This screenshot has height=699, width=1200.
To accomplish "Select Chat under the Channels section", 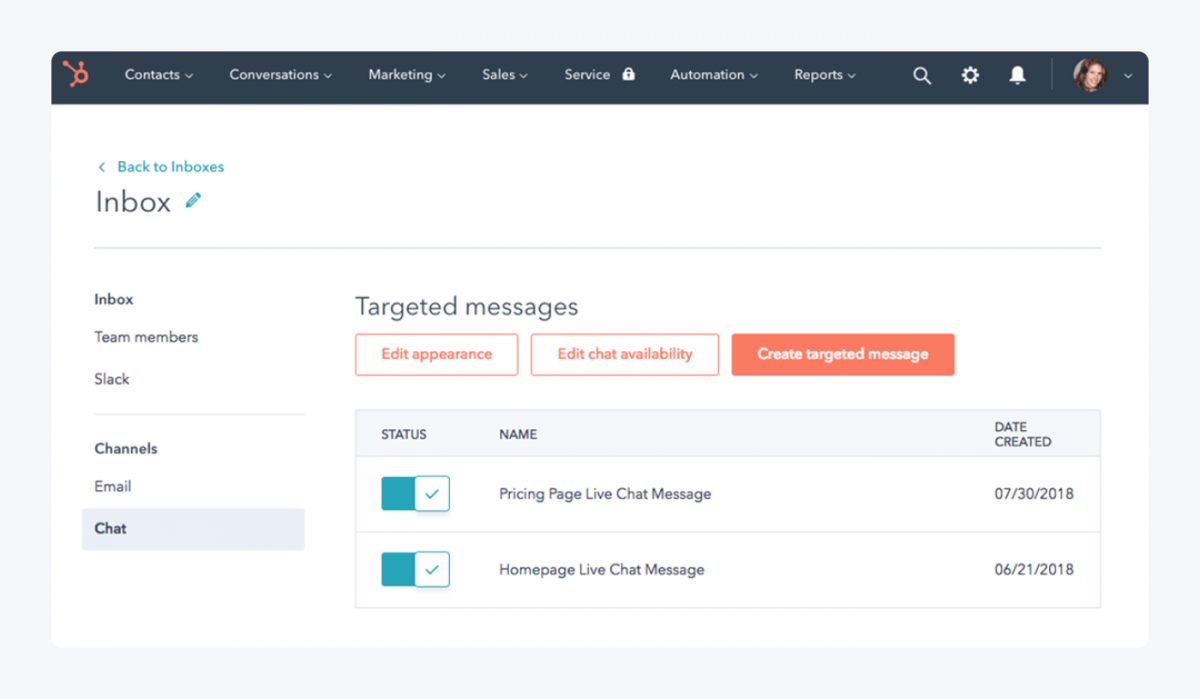I will 110,528.
